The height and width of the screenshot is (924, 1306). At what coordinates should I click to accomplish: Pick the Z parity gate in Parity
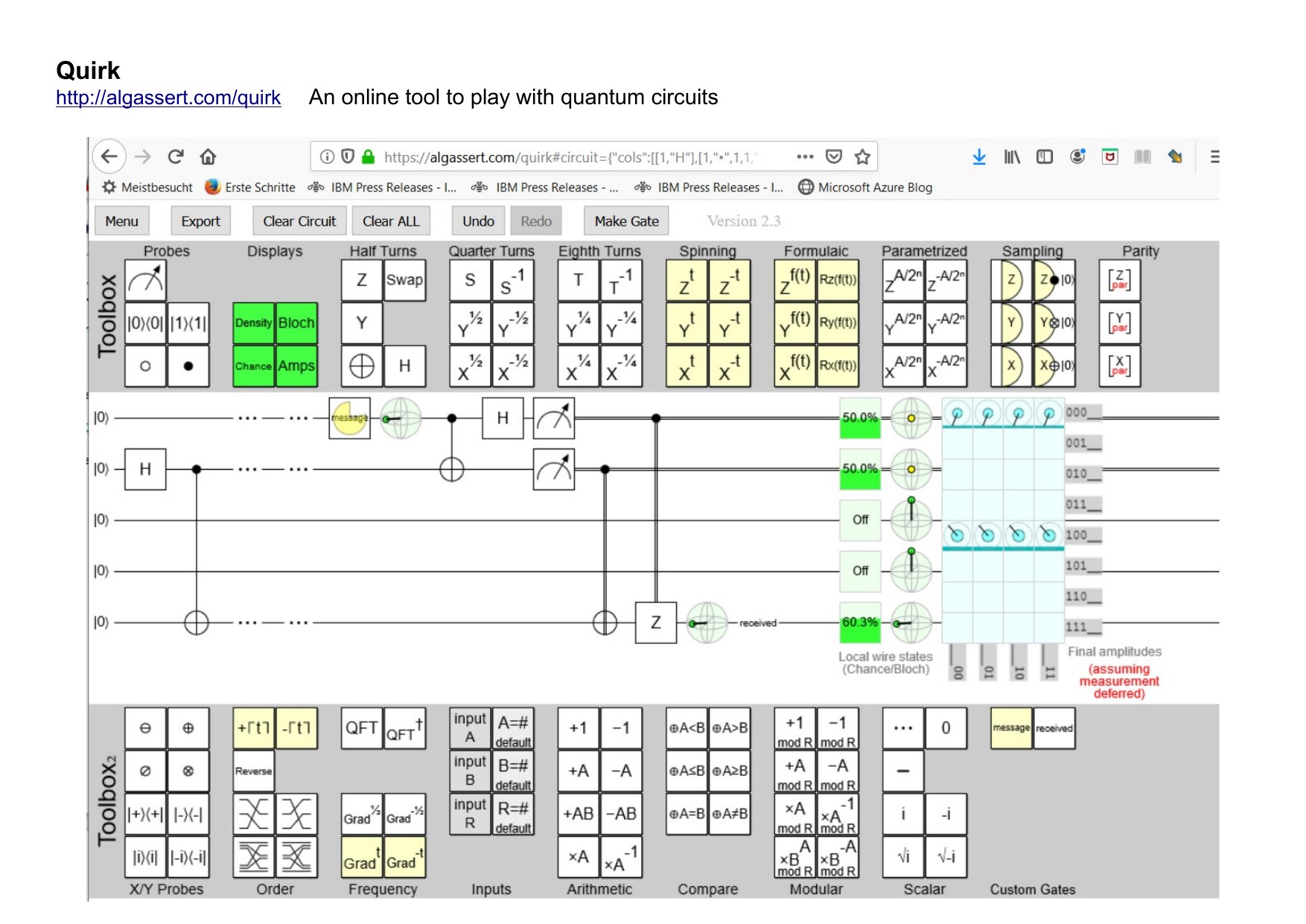[1119, 280]
